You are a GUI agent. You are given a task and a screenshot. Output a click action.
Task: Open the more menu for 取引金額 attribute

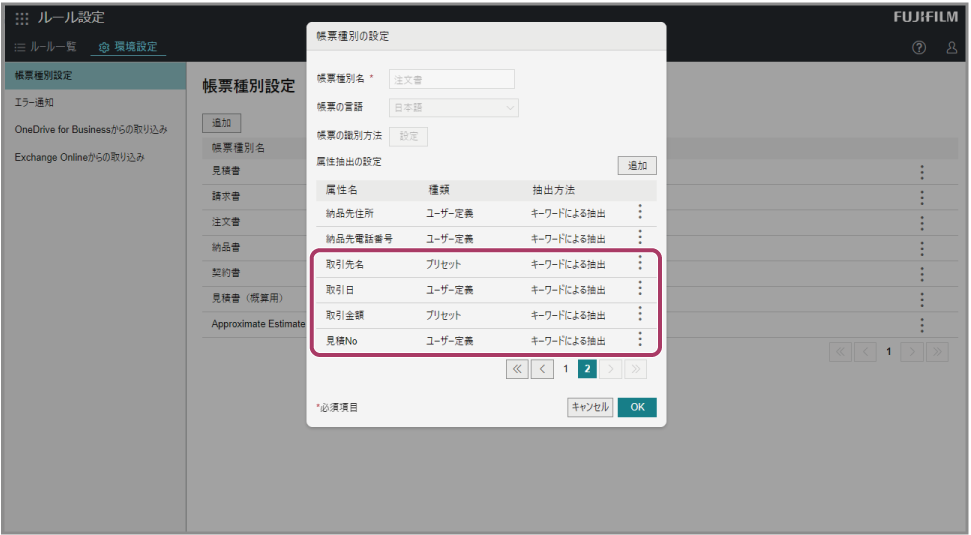(x=640, y=314)
